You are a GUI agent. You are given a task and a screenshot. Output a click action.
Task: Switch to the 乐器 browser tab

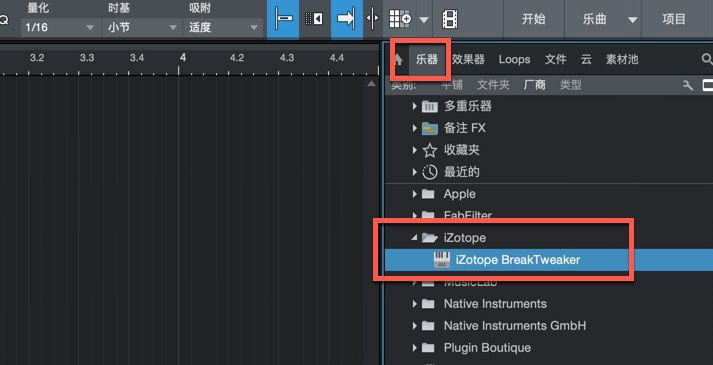pos(427,60)
